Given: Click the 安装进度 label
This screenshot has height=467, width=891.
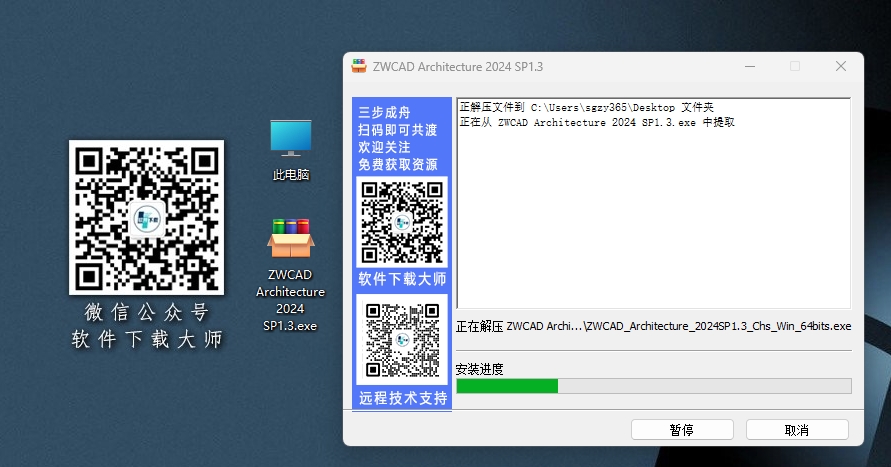Looking at the screenshot, I should tap(480, 369).
